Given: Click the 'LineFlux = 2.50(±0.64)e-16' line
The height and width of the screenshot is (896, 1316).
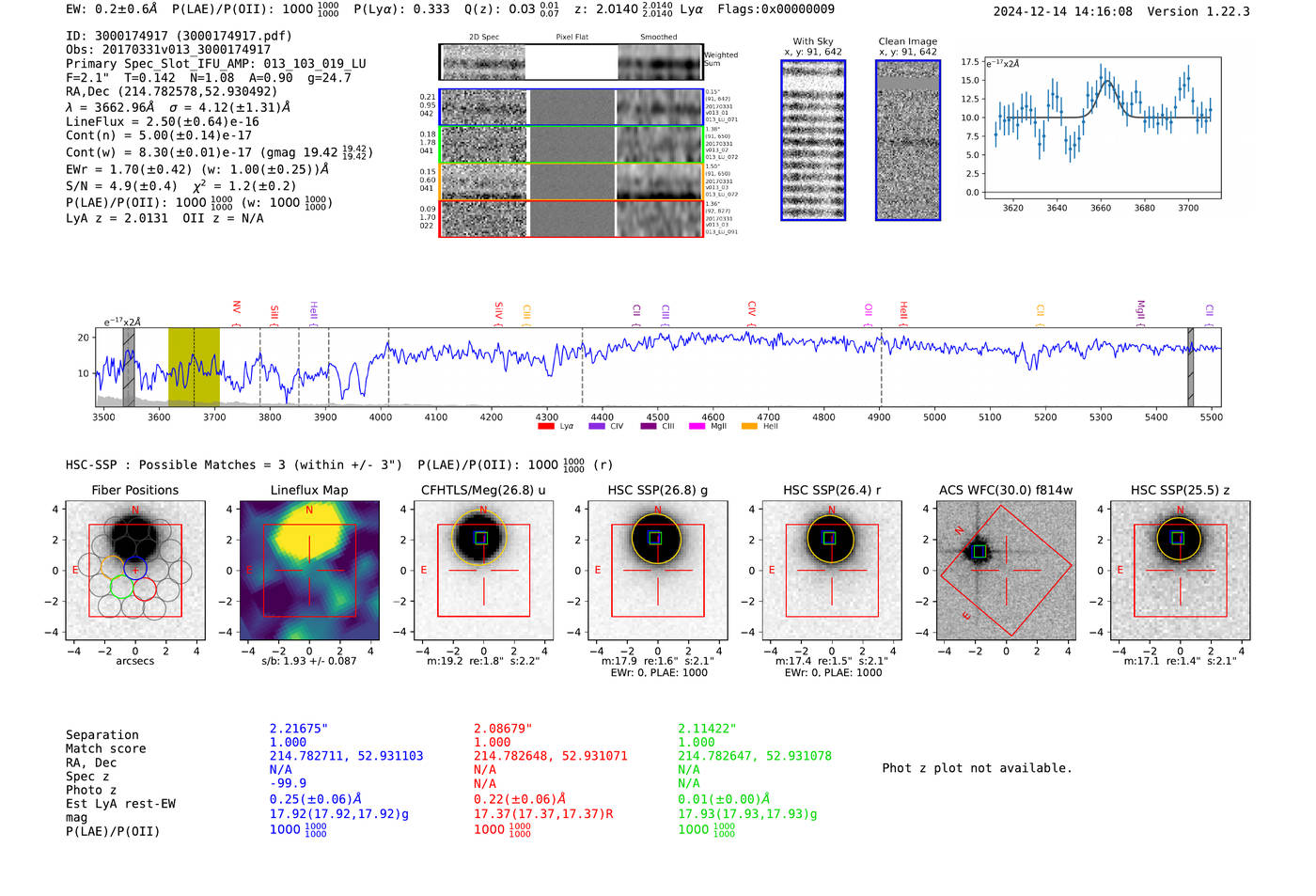Looking at the screenshot, I should [x=163, y=121].
